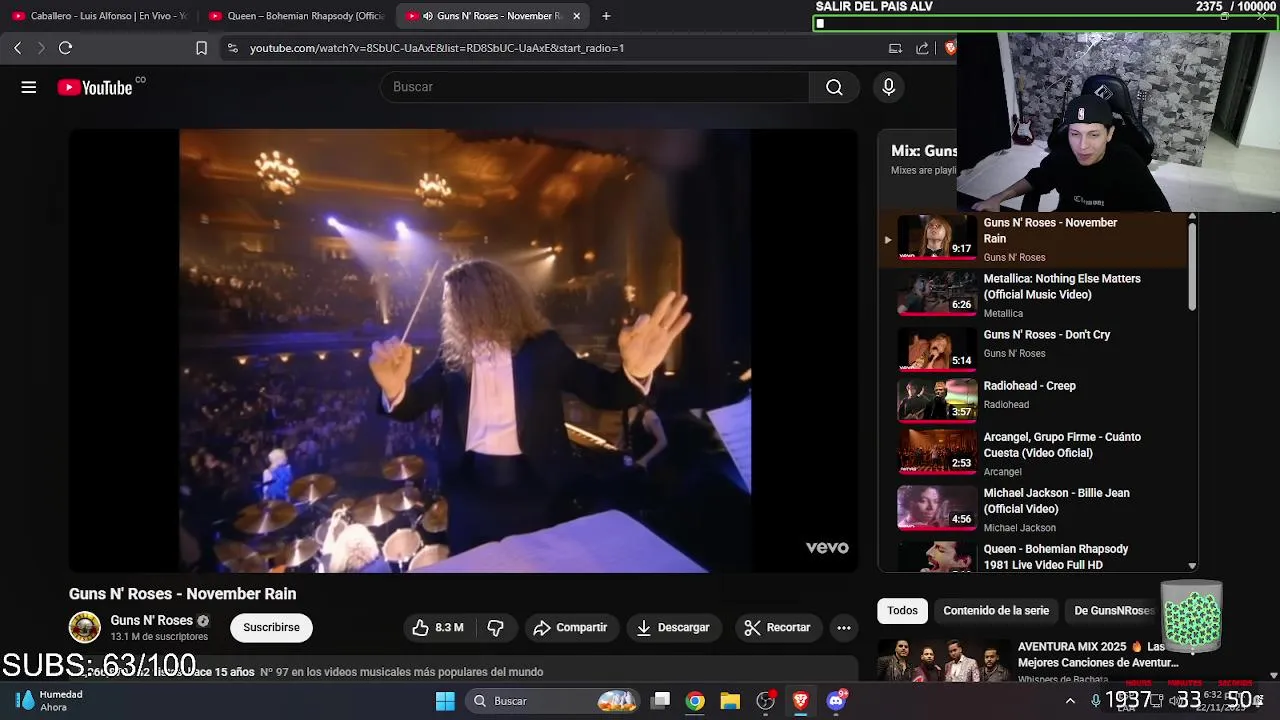Play Queen Bohemian Rhapsody 1981 Live item
The width and height of the screenshot is (1280, 720).
[x=1030, y=556]
